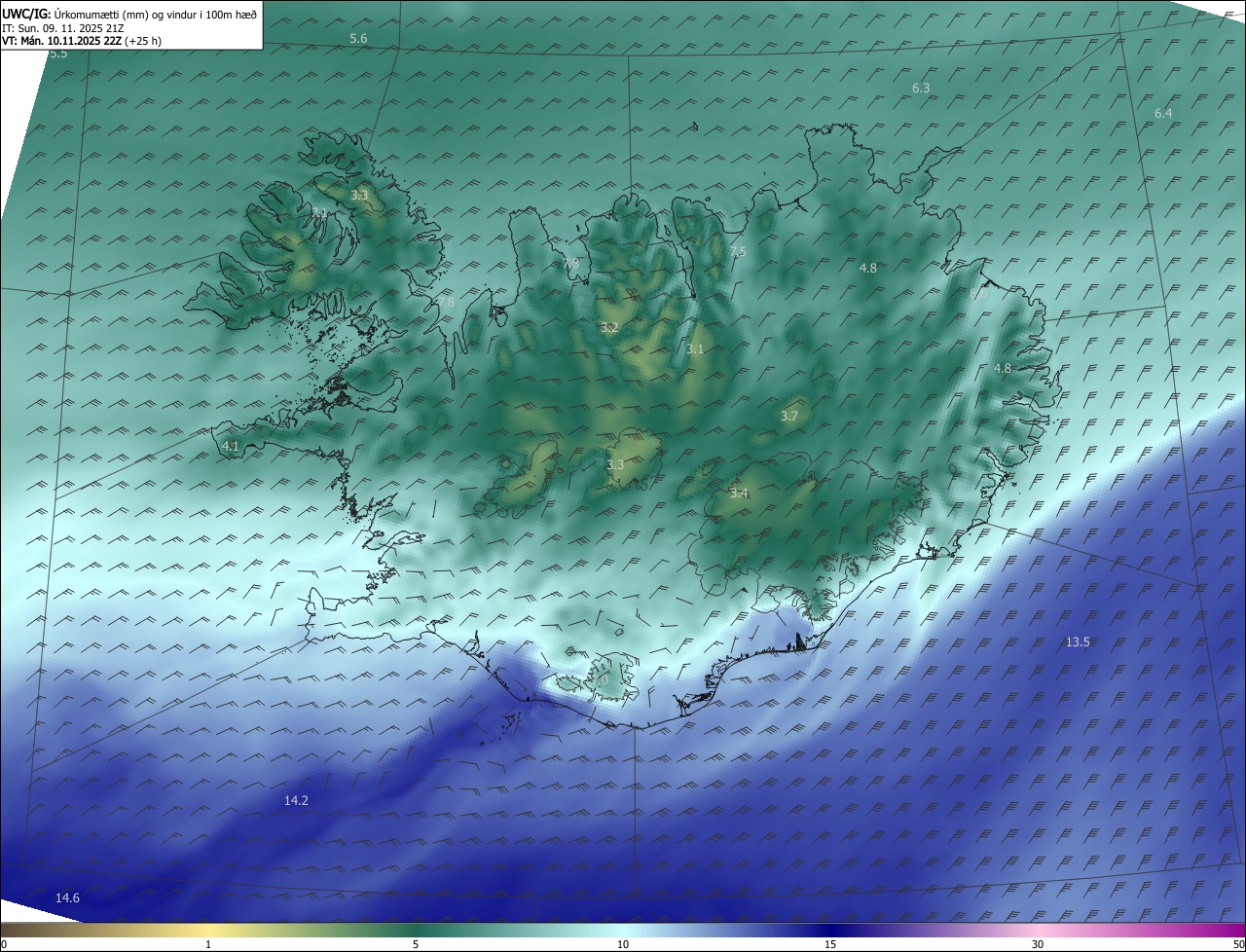Click the "0" tick label on the color scale

(x=4, y=944)
